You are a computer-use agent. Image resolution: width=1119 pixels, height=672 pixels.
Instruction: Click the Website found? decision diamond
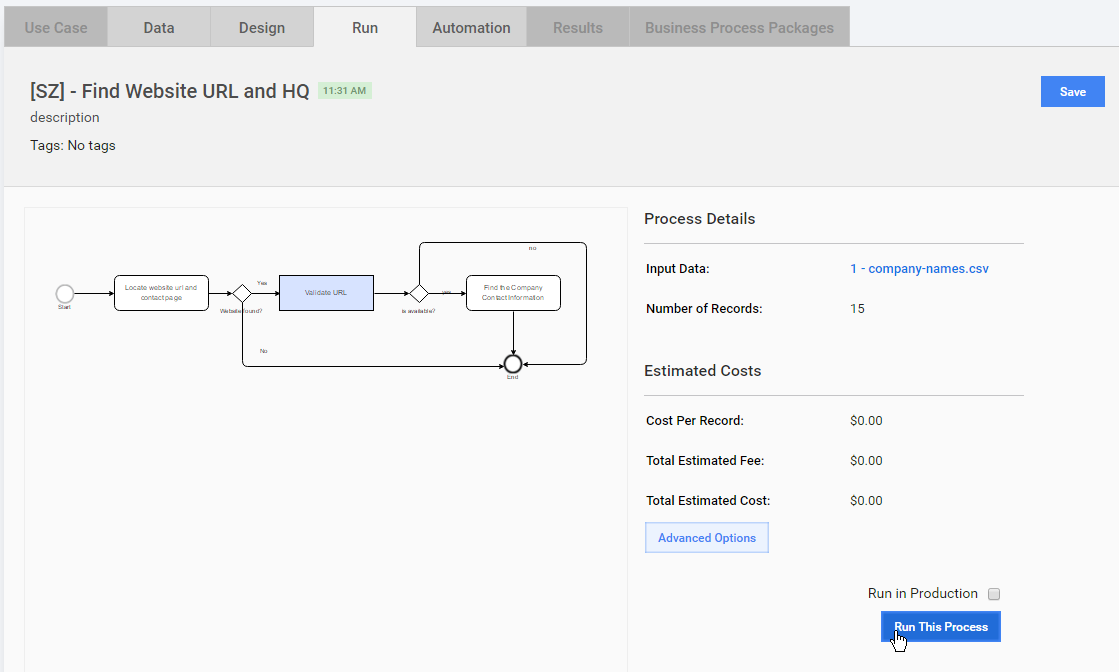click(x=242, y=293)
